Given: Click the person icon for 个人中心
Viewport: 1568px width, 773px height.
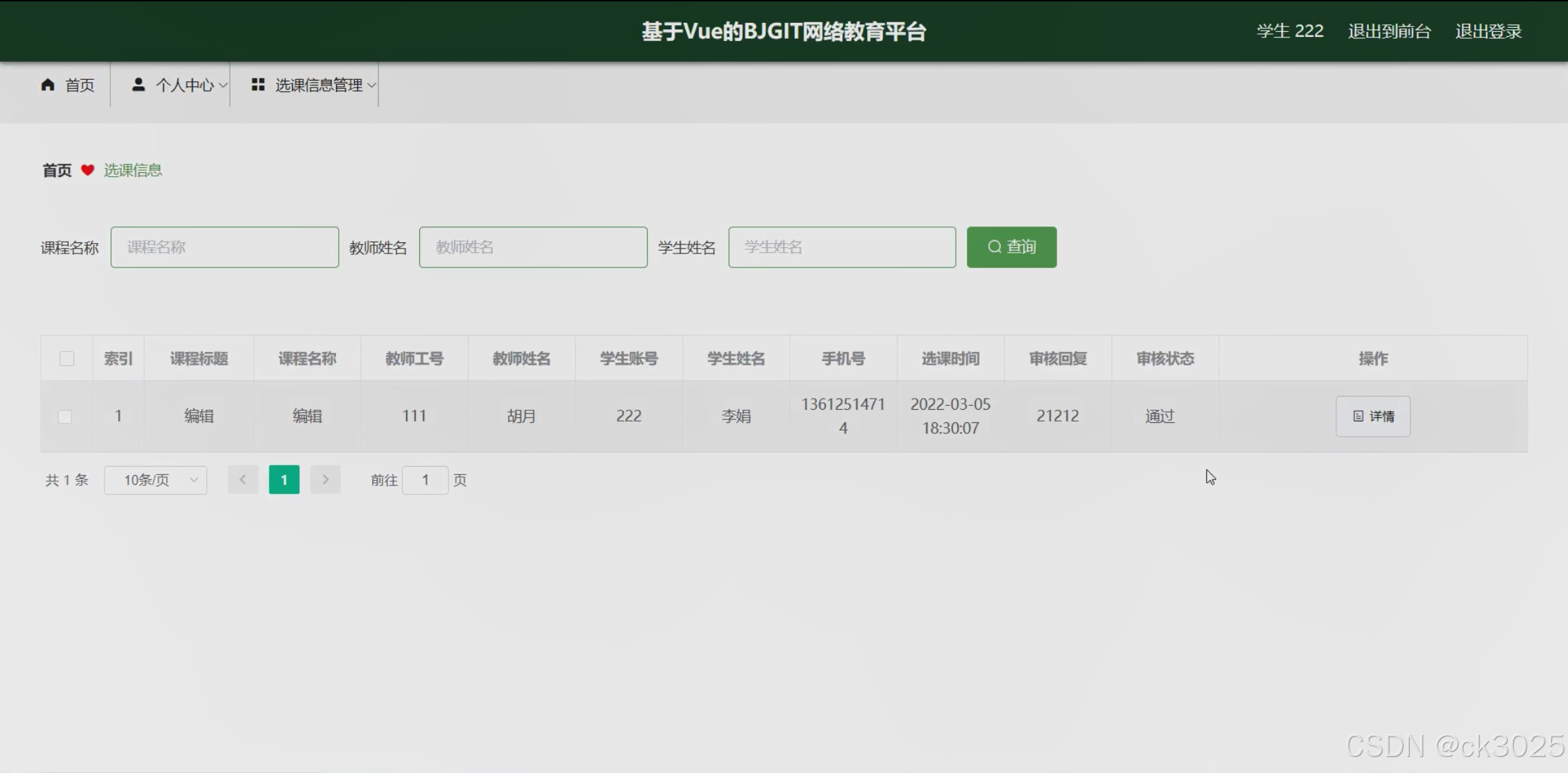Looking at the screenshot, I should click(x=138, y=85).
